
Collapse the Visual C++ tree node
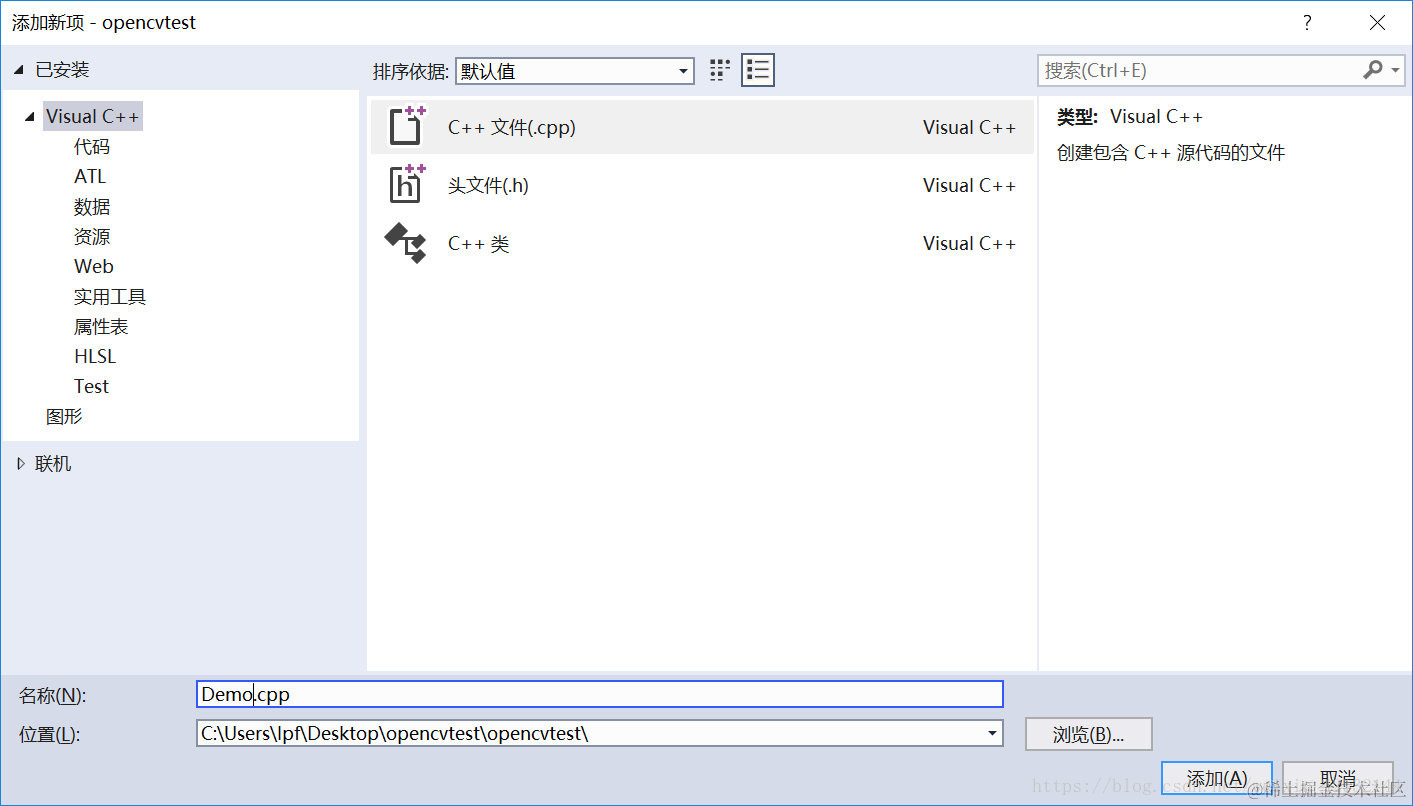[30, 117]
